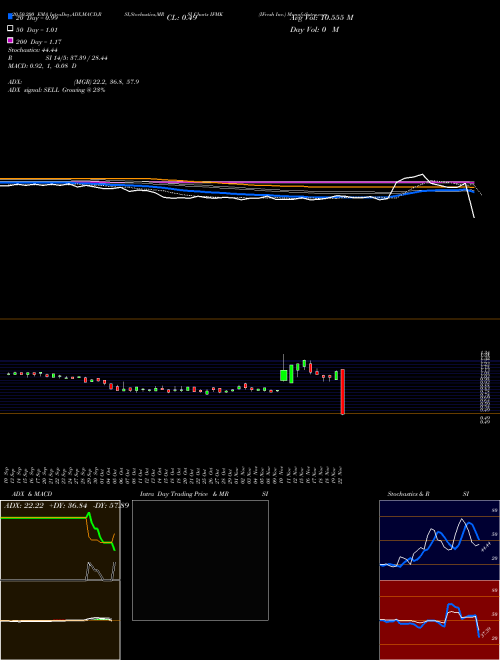500x660 pixels.
Task: Click the 'ADX: 22.22' panel reading
Action: pos(24,506)
